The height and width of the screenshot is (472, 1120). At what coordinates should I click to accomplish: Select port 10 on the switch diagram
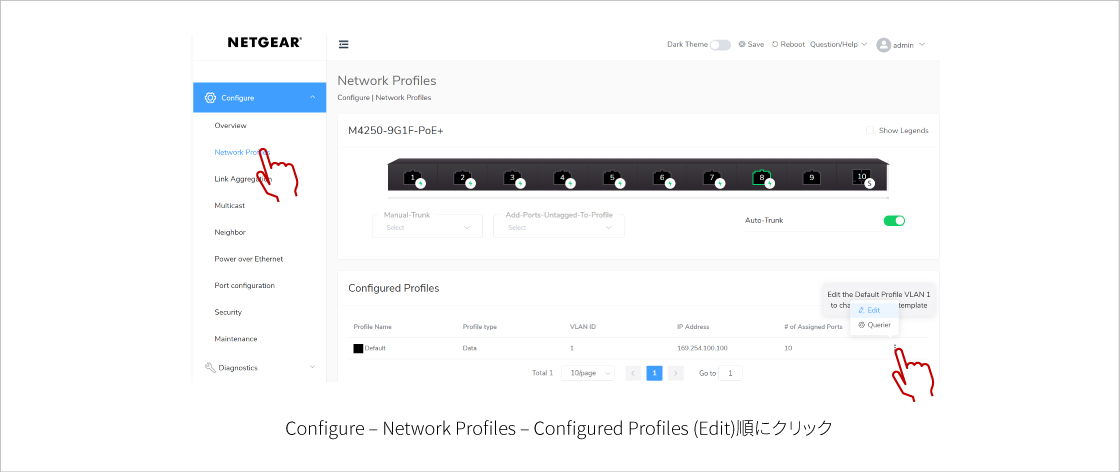coord(861,177)
